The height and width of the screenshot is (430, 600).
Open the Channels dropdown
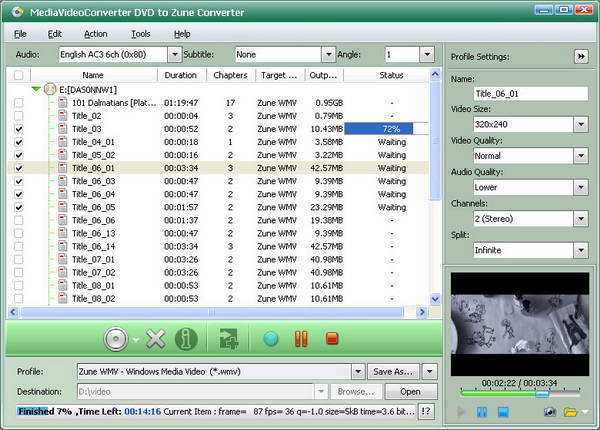coord(581,219)
